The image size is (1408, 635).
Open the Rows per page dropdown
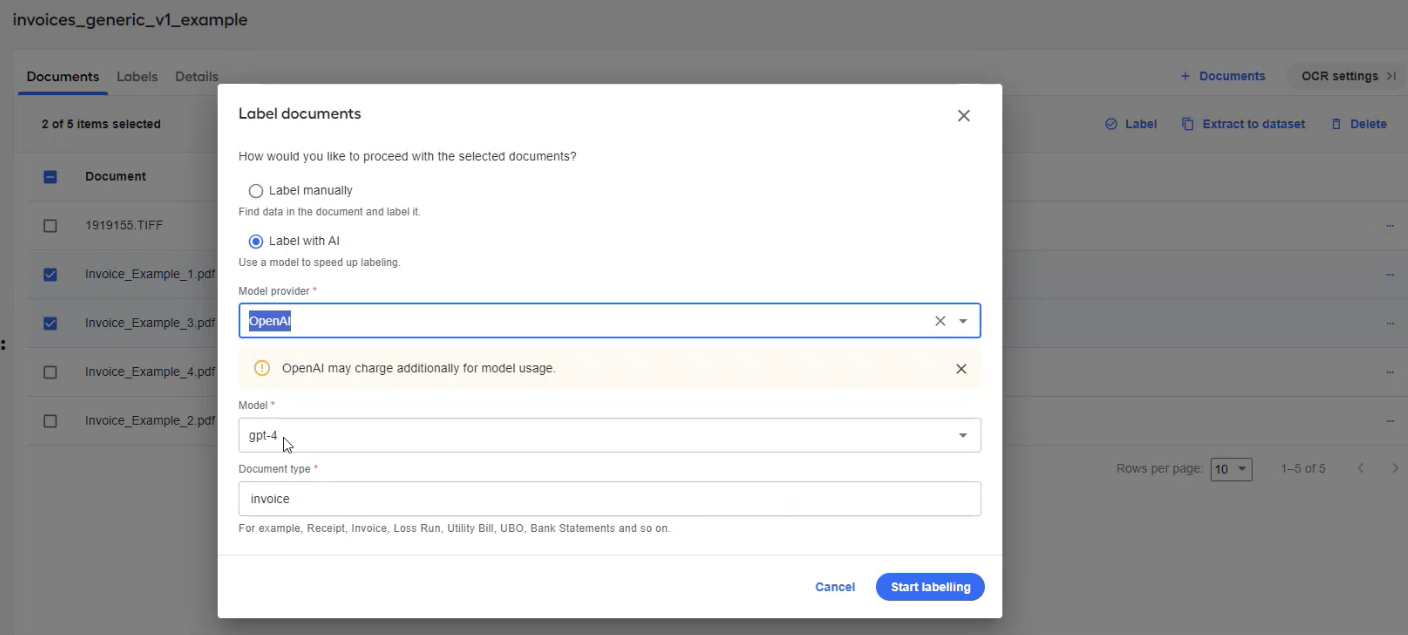1231,469
